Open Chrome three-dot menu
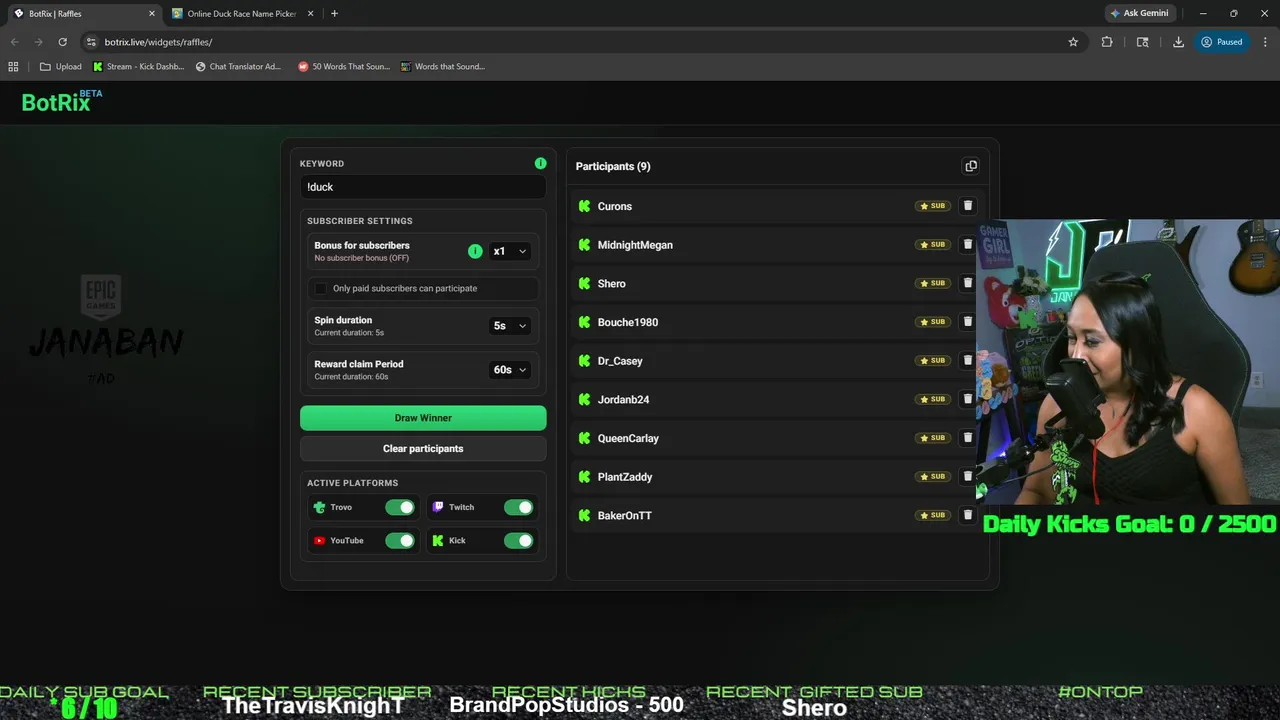Viewport: 1280px width, 720px height. tap(1266, 42)
